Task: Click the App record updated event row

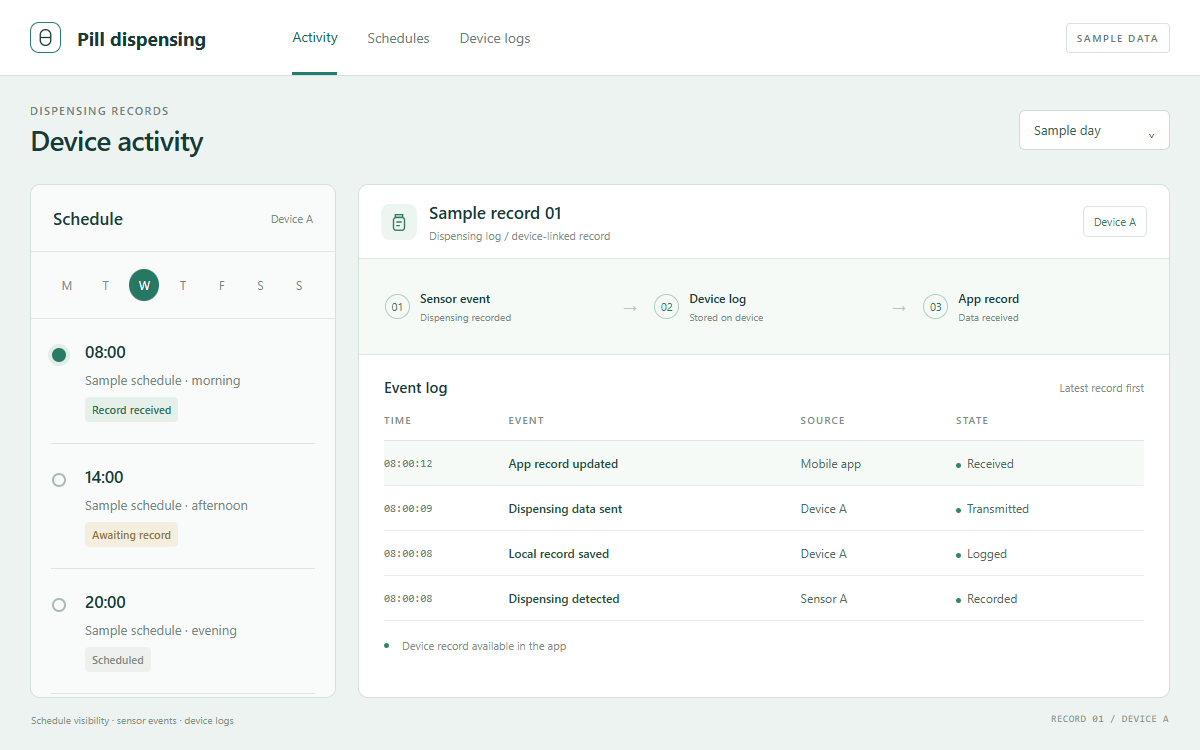Action: [x=764, y=464]
